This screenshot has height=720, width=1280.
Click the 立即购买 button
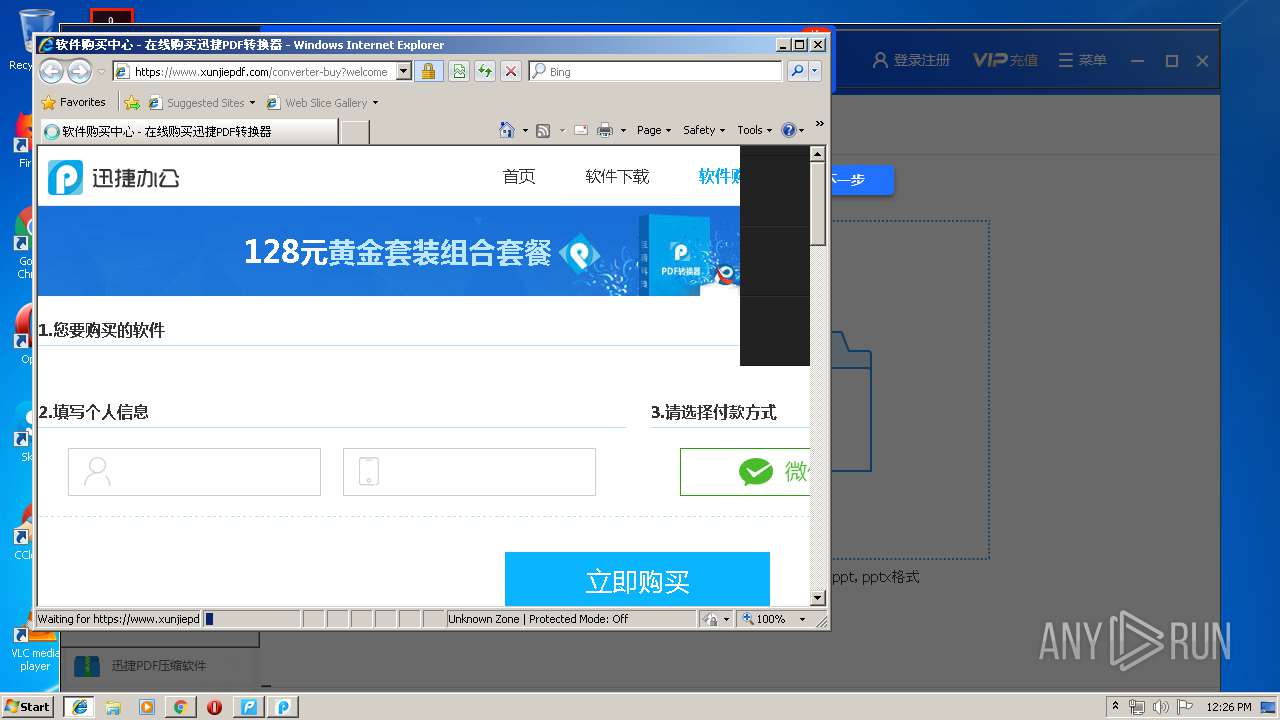pyautogui.click(x=637, y=579)
